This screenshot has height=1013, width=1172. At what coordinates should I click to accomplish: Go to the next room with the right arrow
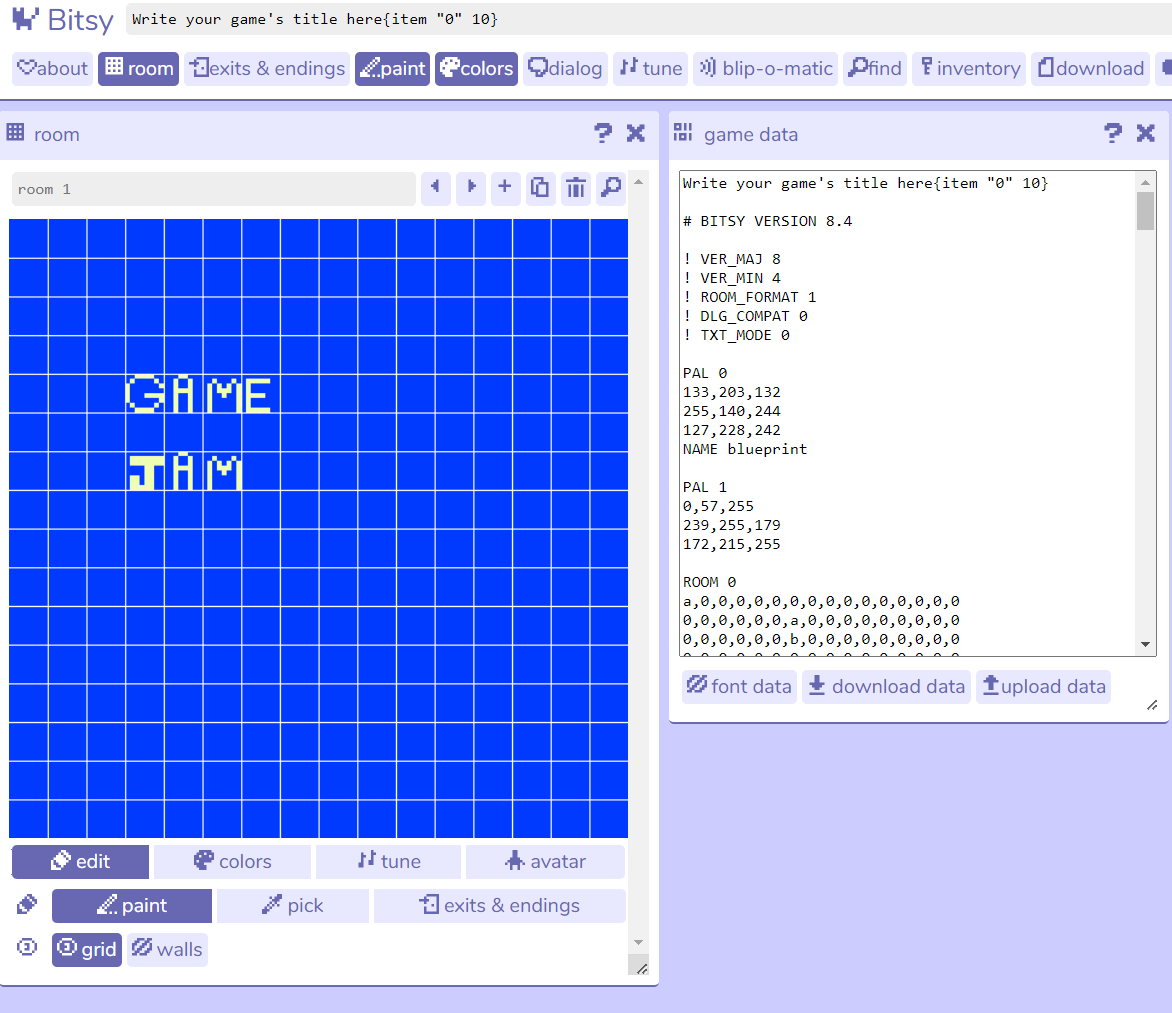470,188
